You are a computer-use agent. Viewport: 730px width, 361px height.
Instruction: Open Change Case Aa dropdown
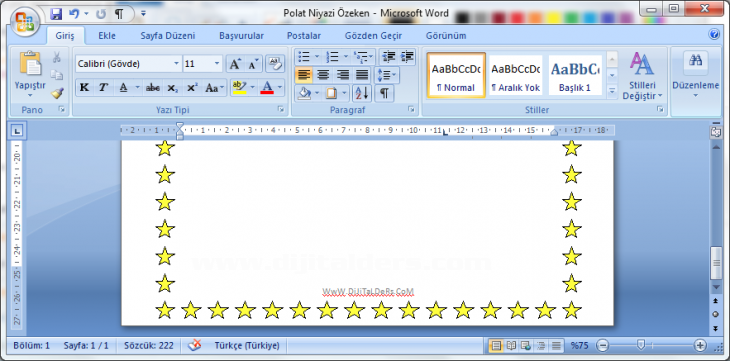pyautogui.click(x=215, y=88)
